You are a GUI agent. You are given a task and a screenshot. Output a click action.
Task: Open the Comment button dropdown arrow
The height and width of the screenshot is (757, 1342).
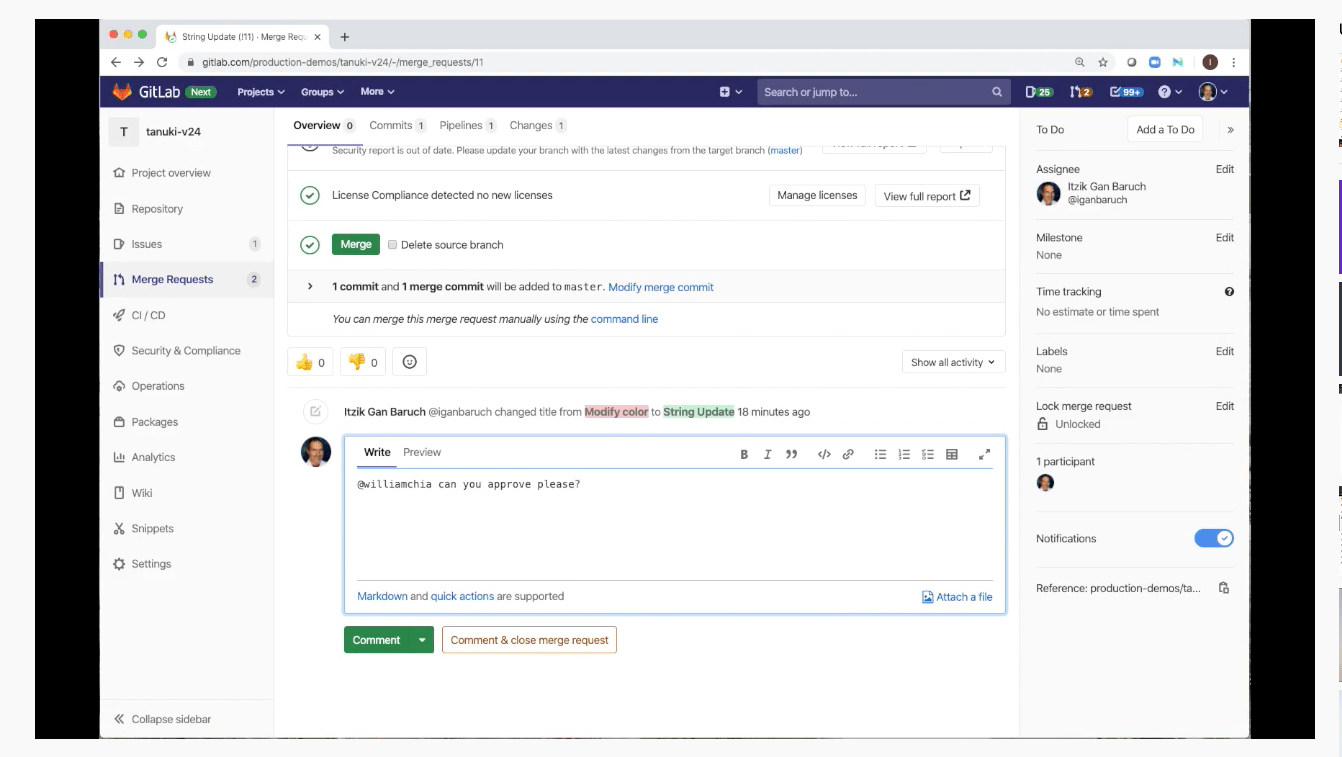(x=422, y=639)
